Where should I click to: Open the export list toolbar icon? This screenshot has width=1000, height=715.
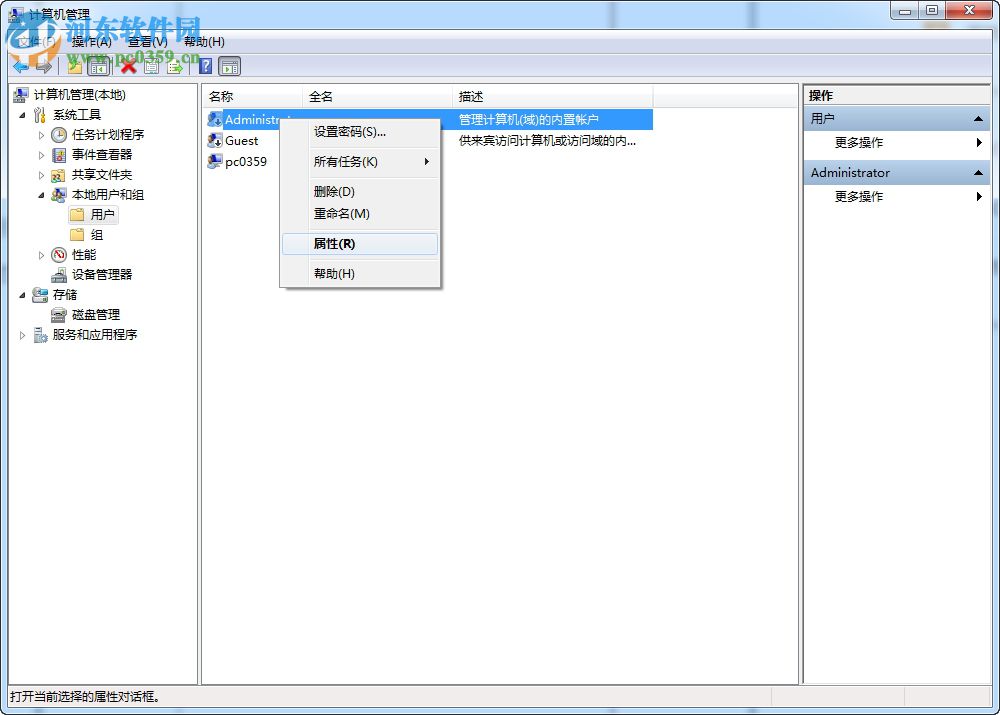tap(175, 66)
